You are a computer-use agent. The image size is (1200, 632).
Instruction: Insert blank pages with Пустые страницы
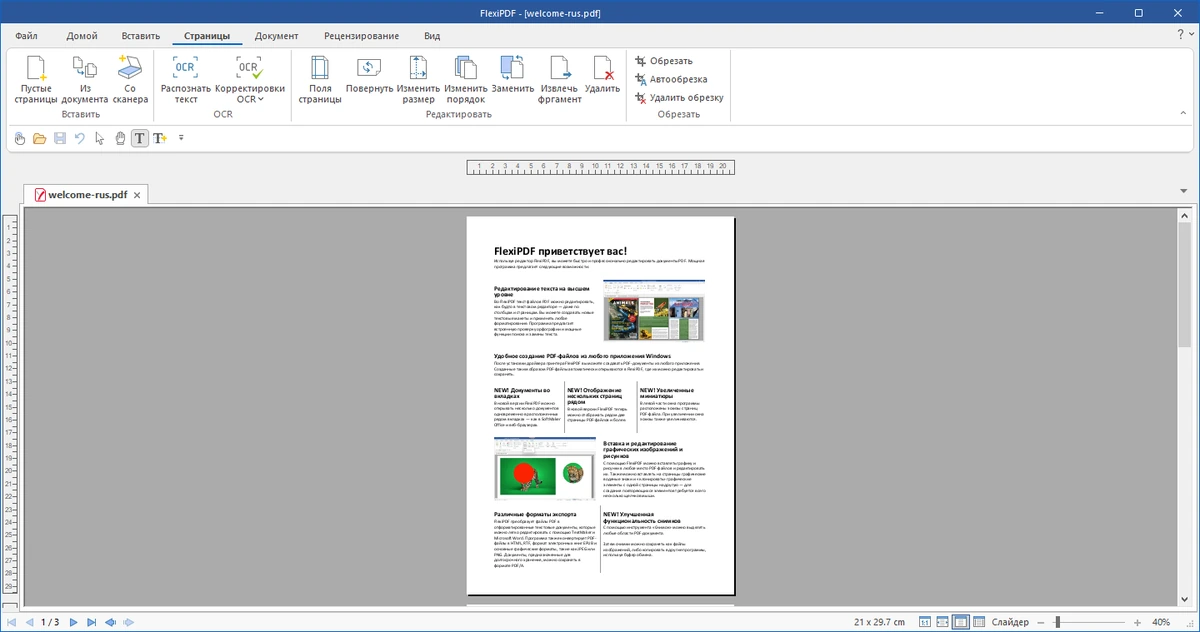pos(37,80)
